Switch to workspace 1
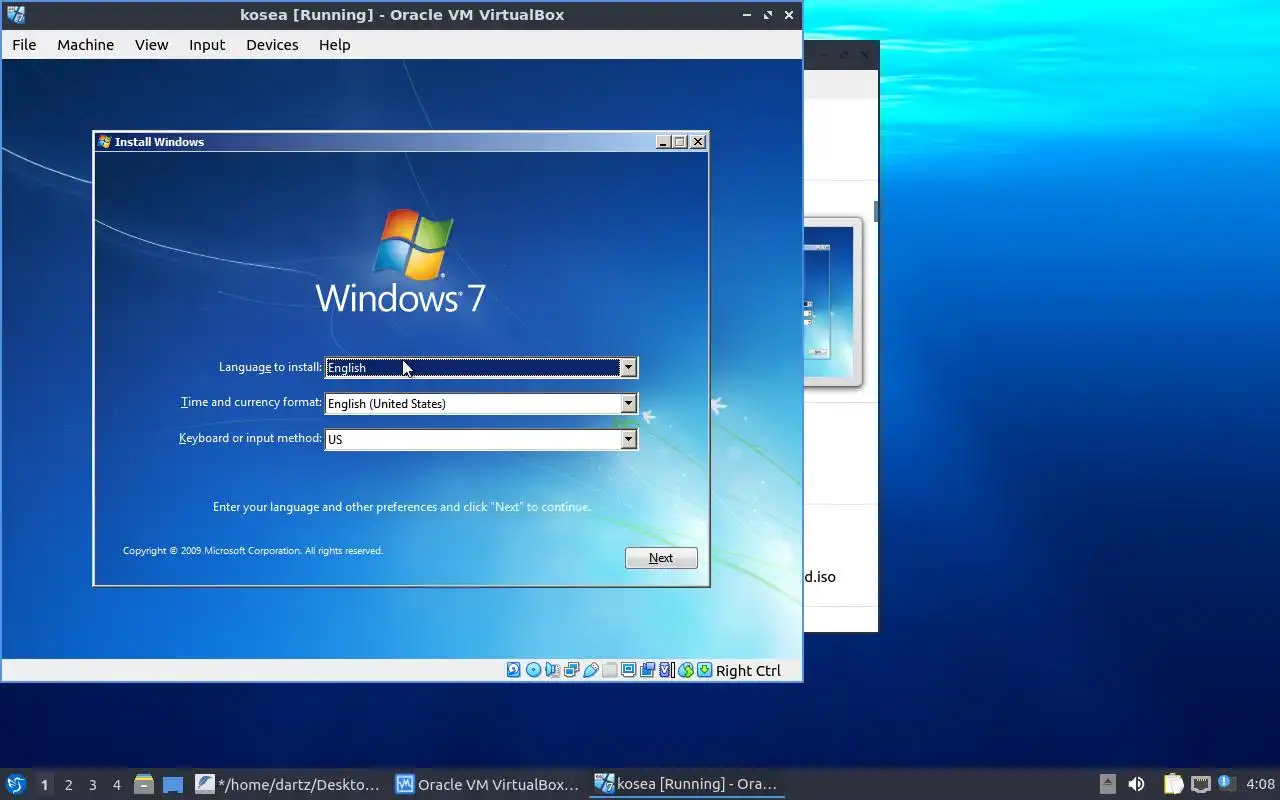 pos(44,785)
